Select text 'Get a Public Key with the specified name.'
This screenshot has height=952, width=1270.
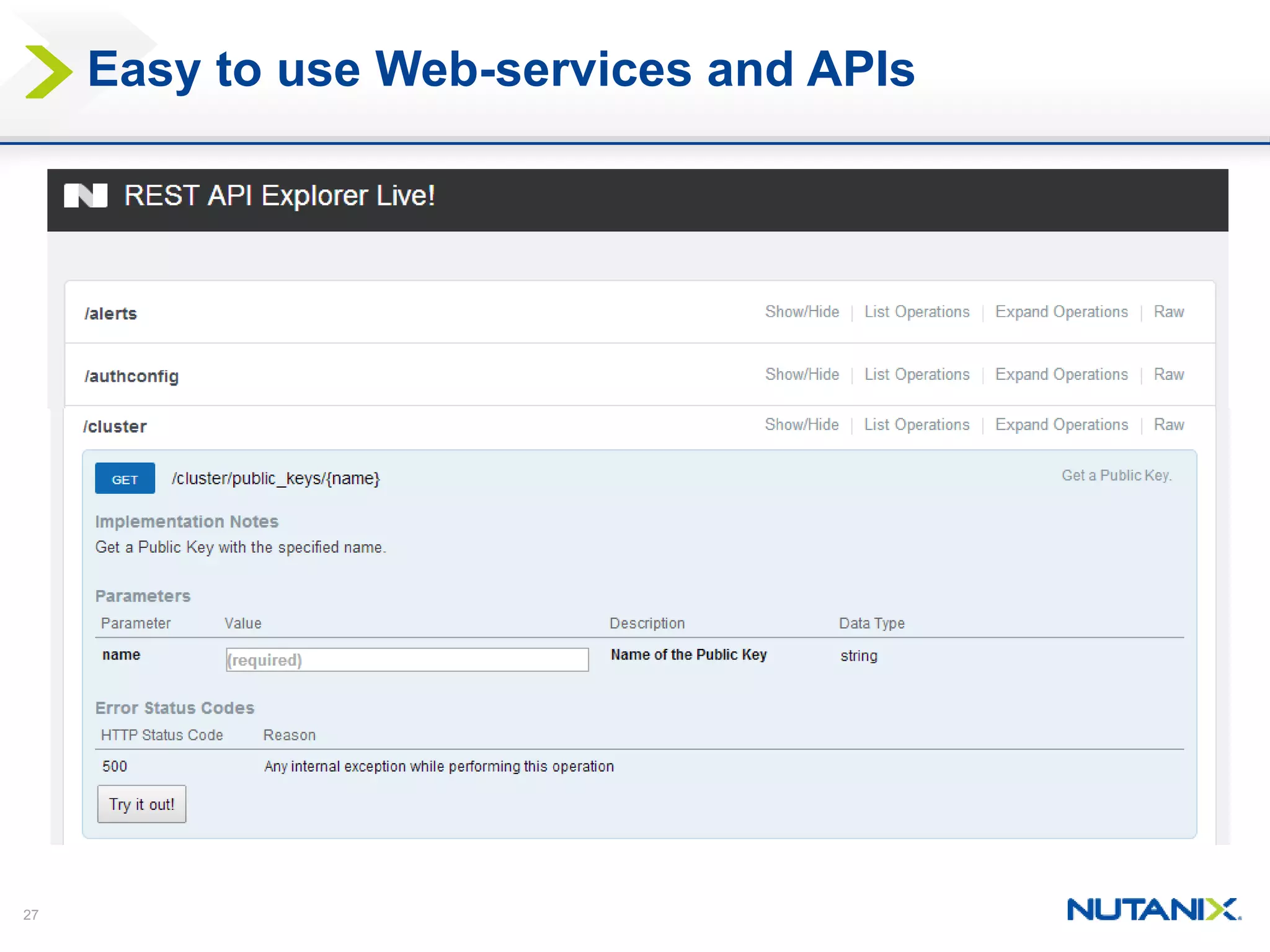click(x=241, y=547)
